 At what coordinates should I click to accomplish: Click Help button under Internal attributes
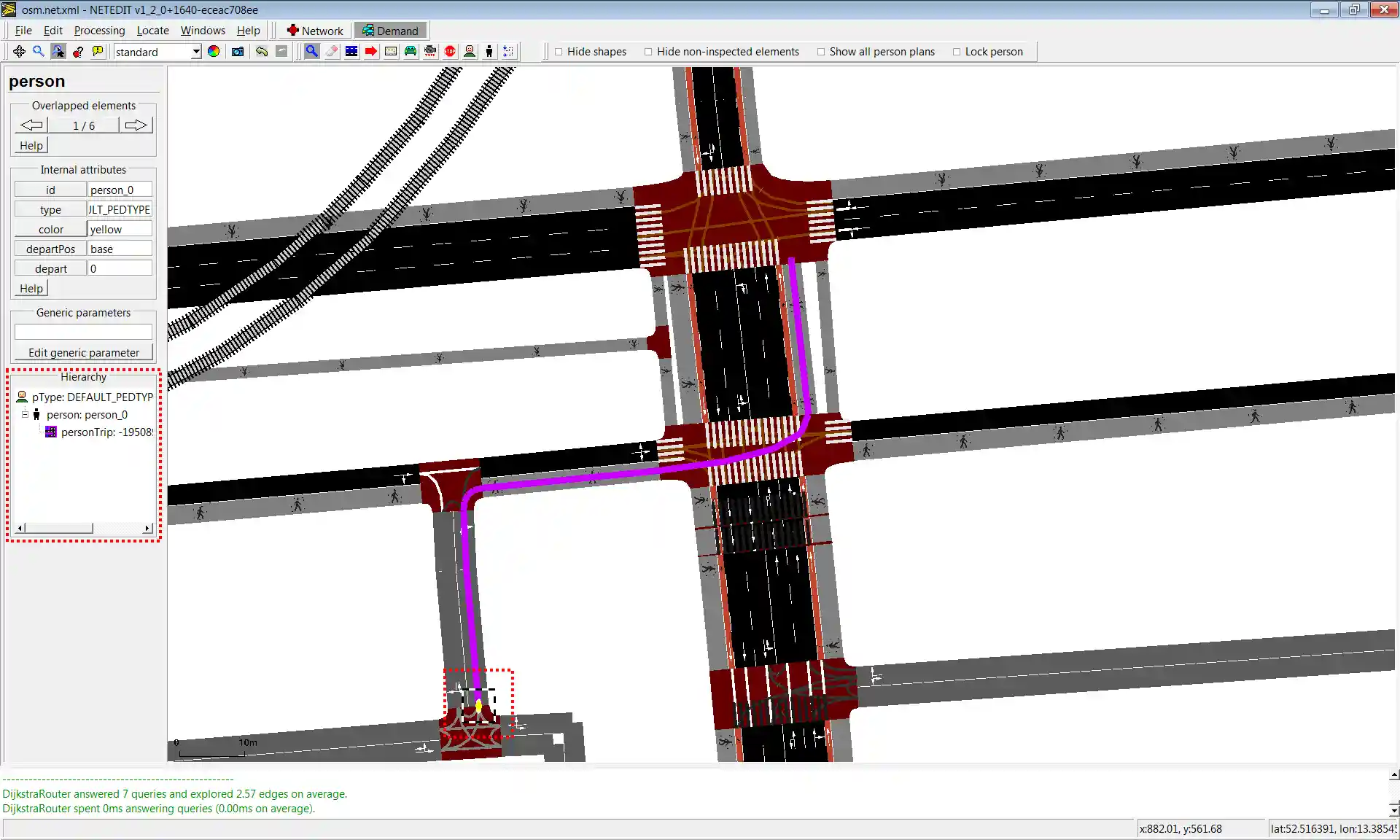(31, 288)
